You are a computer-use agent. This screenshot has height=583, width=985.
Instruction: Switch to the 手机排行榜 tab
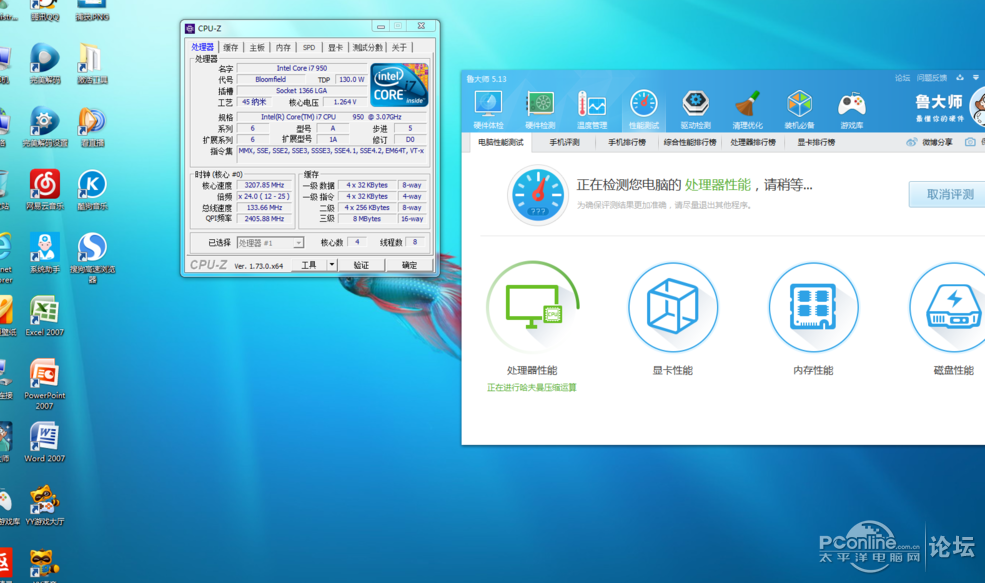[627, 143]
